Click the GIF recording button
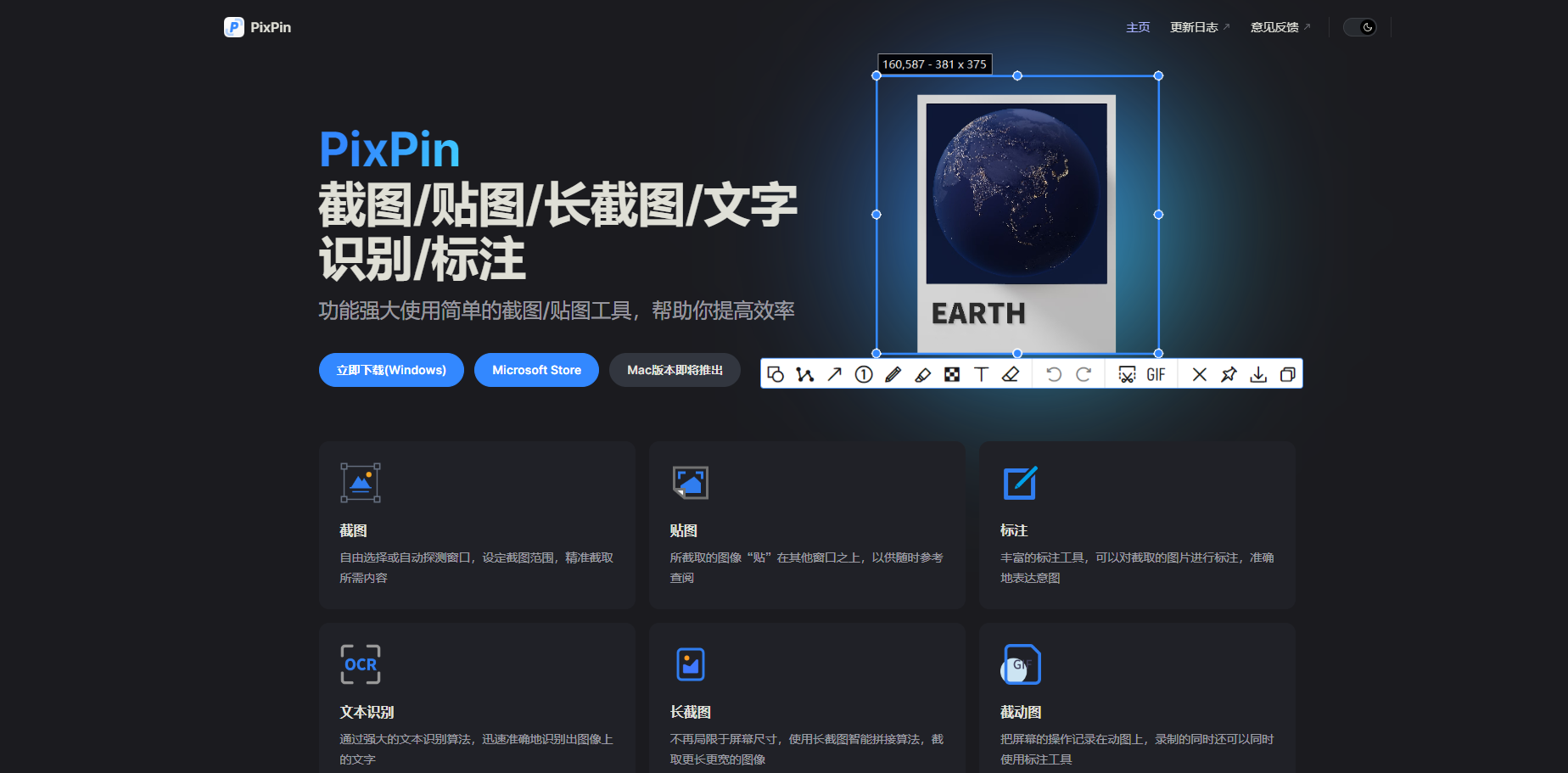 coord(1156,374)
